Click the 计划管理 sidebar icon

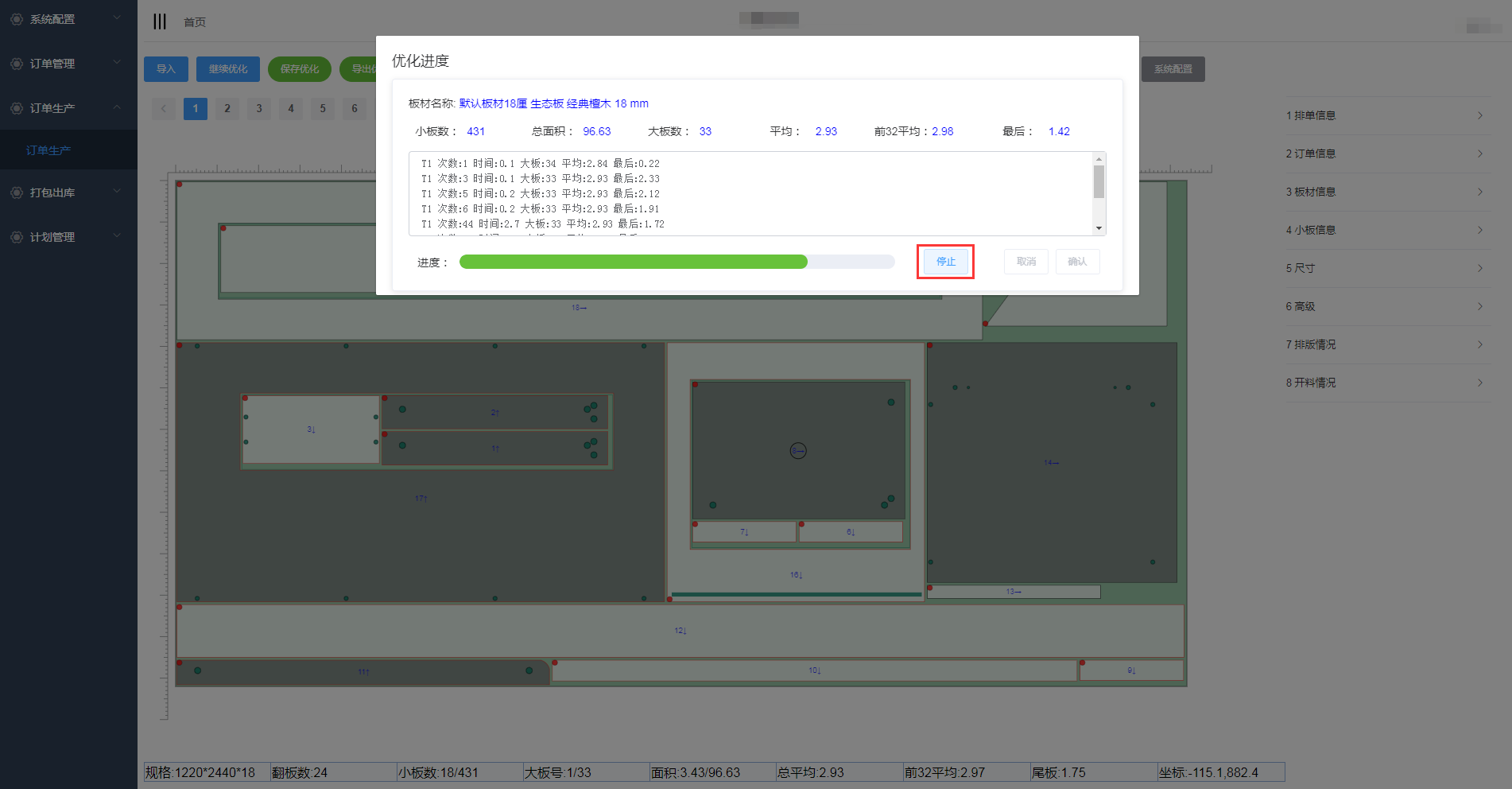click(16, 237)
